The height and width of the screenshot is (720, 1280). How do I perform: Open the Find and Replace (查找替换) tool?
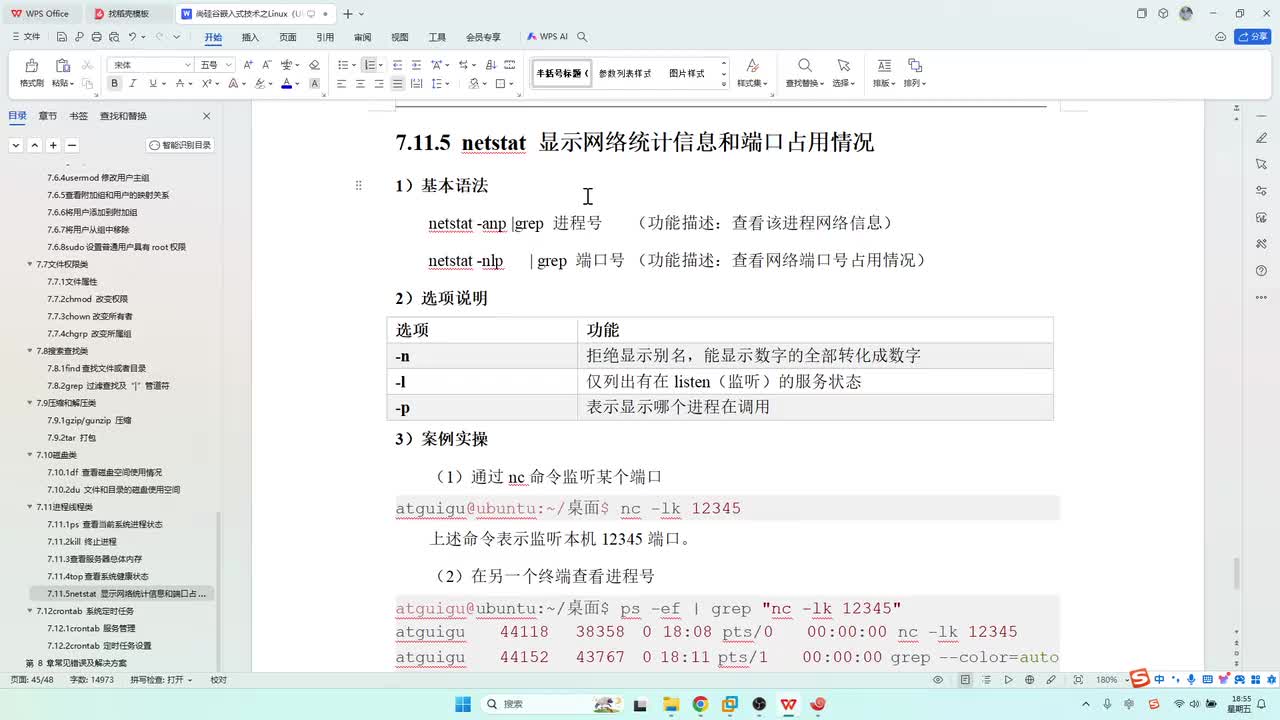(804, 72)
